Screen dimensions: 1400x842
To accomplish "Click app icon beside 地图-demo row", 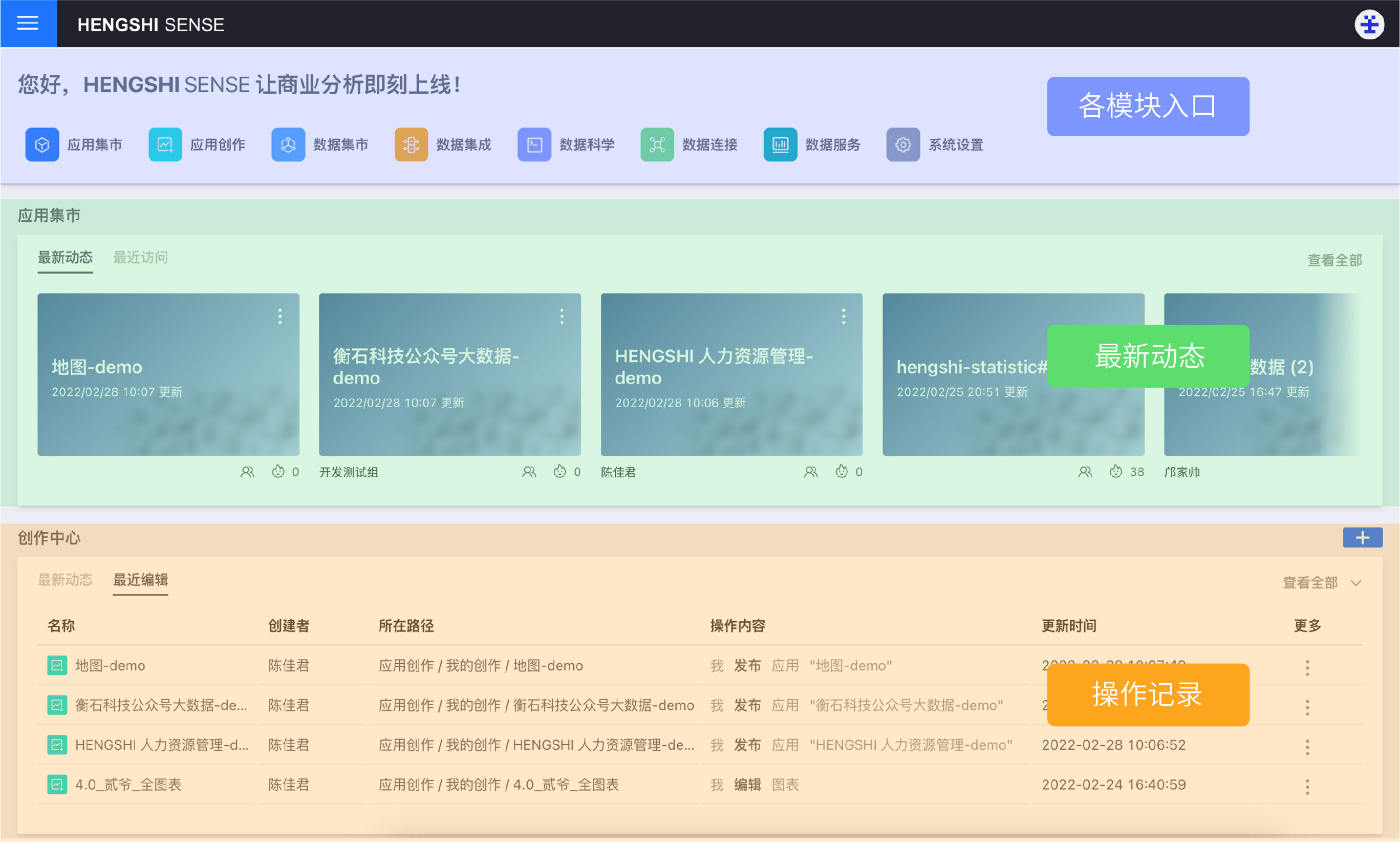I will click(x=57, y=665).
